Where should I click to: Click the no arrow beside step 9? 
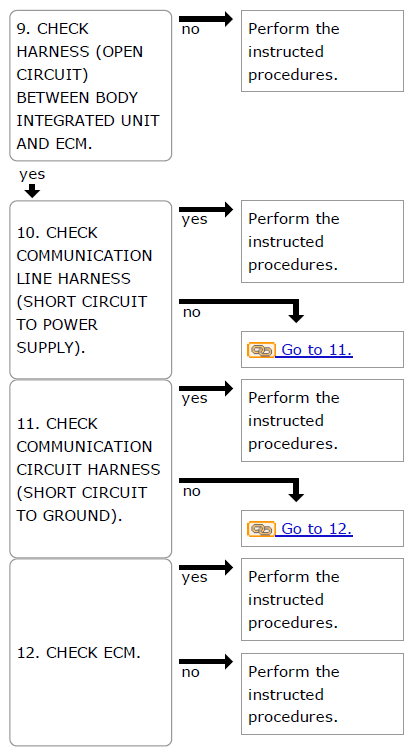pyautogui.click(x=206, y=19)
